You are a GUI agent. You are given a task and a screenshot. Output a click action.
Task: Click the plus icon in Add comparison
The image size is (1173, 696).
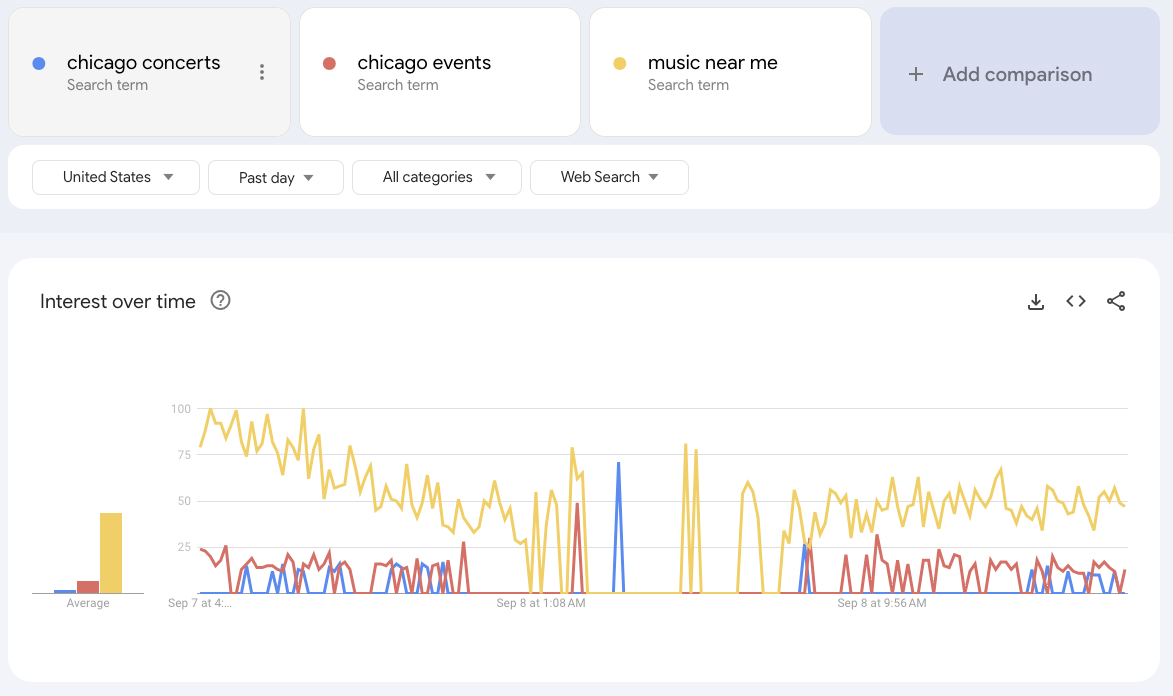[x=916, y=74]
